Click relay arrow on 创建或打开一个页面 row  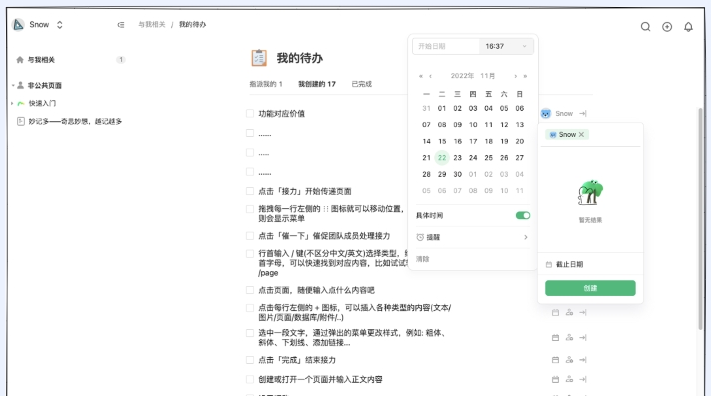click(x=583, y=379)
